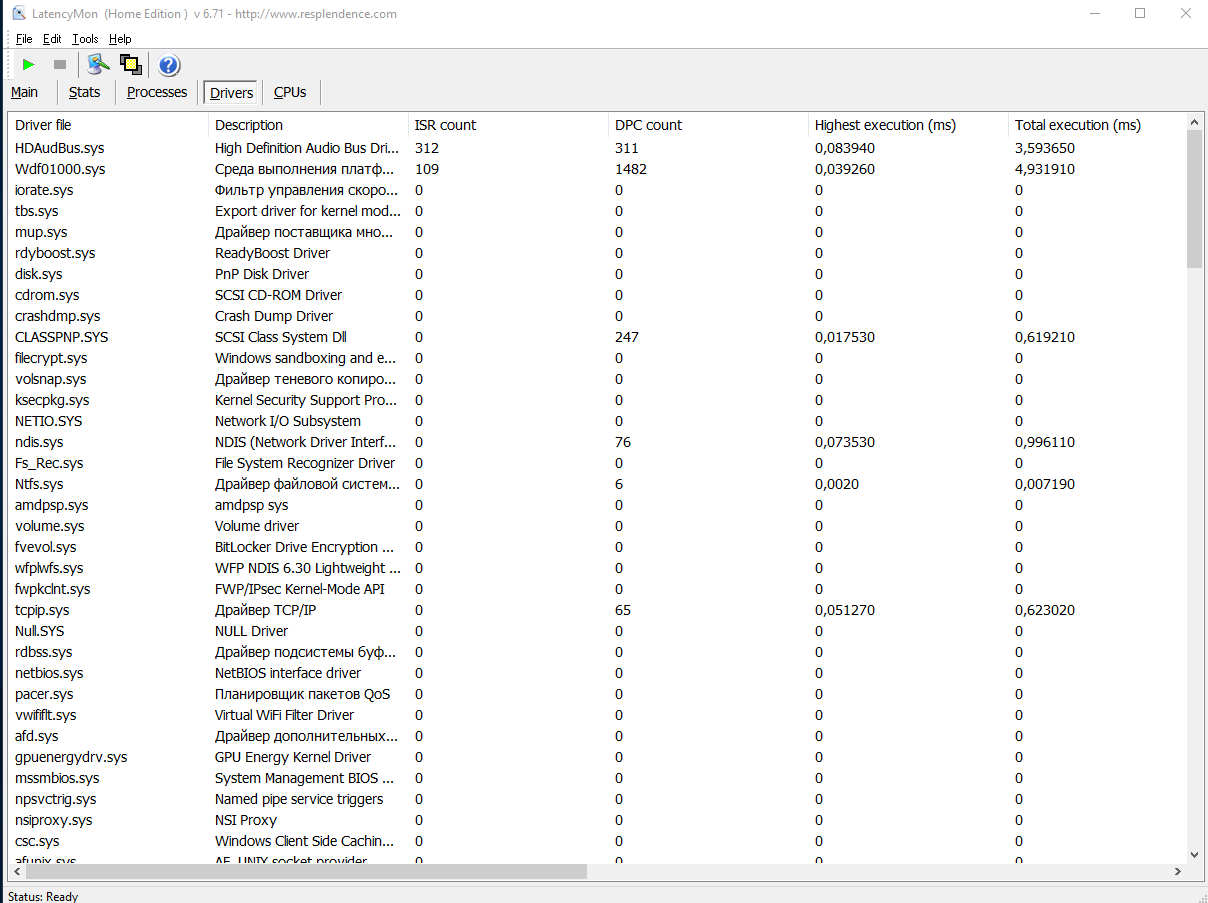Select the gpuenergydrv.sys driver row

[597, 757]
